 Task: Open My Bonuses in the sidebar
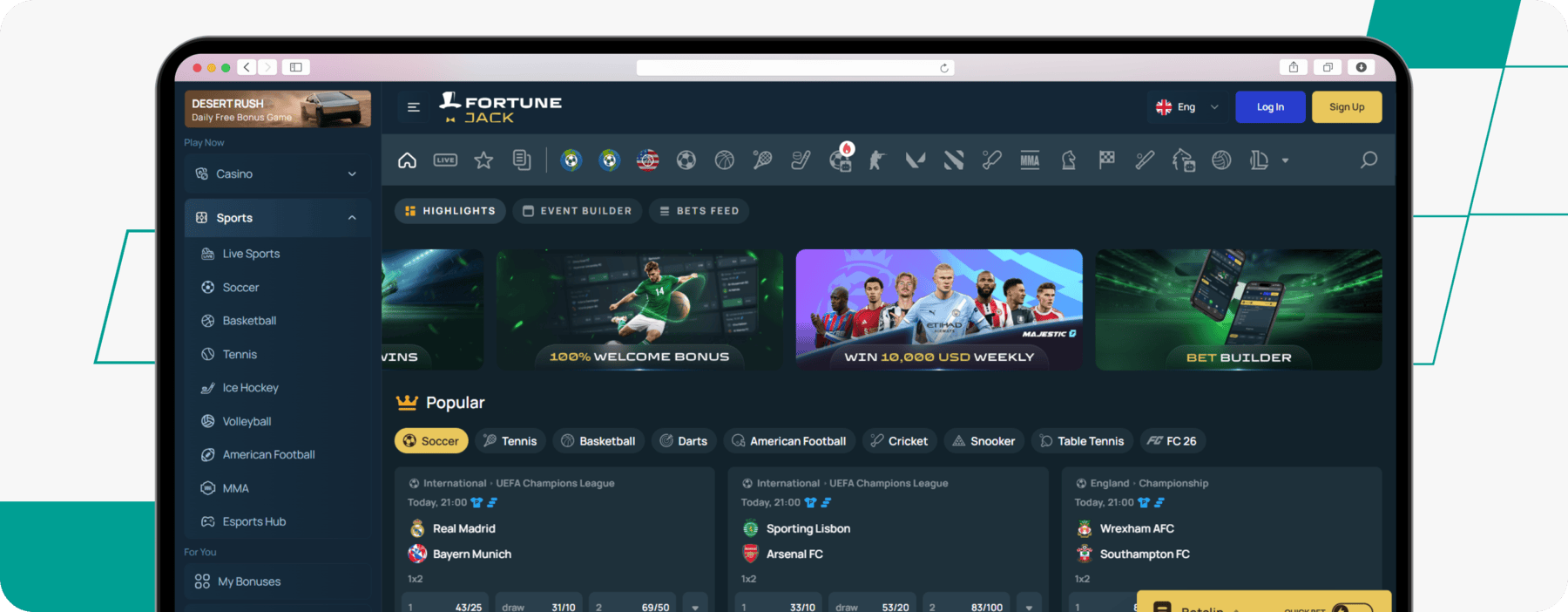tap(278, 581)
